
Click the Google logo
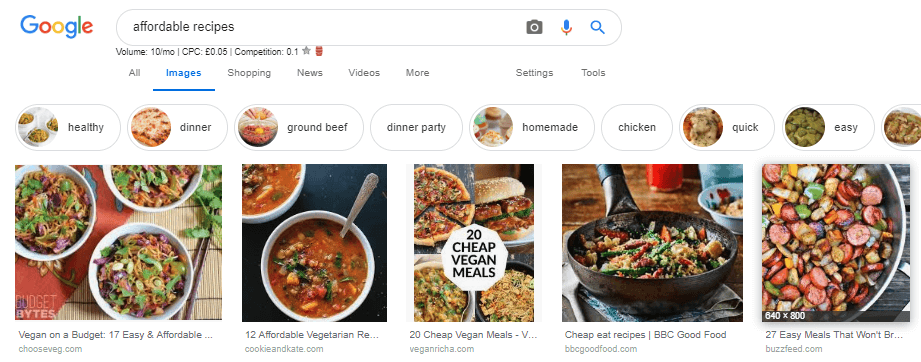coord(56,26)
